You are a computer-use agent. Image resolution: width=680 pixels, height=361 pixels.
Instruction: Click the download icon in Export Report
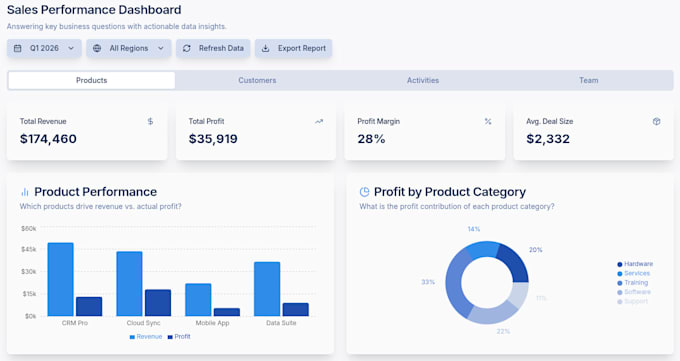point(265,48)
